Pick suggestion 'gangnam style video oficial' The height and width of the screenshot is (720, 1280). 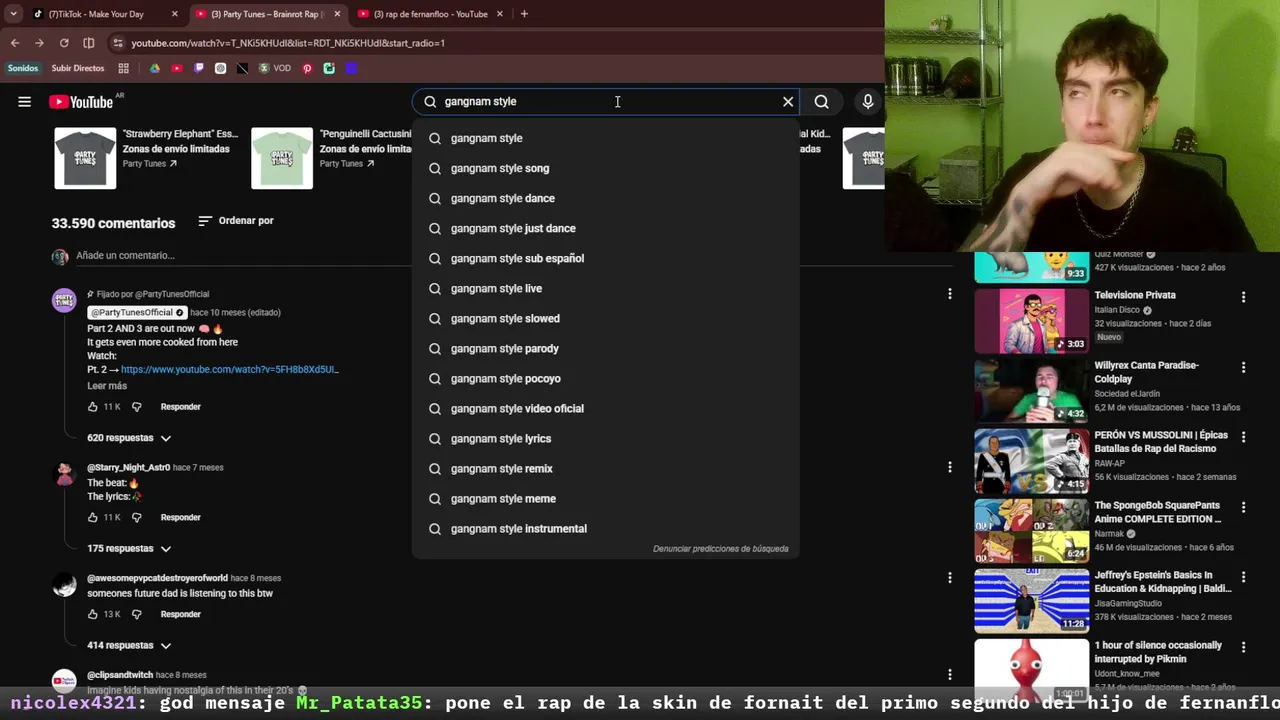[605, 408]
